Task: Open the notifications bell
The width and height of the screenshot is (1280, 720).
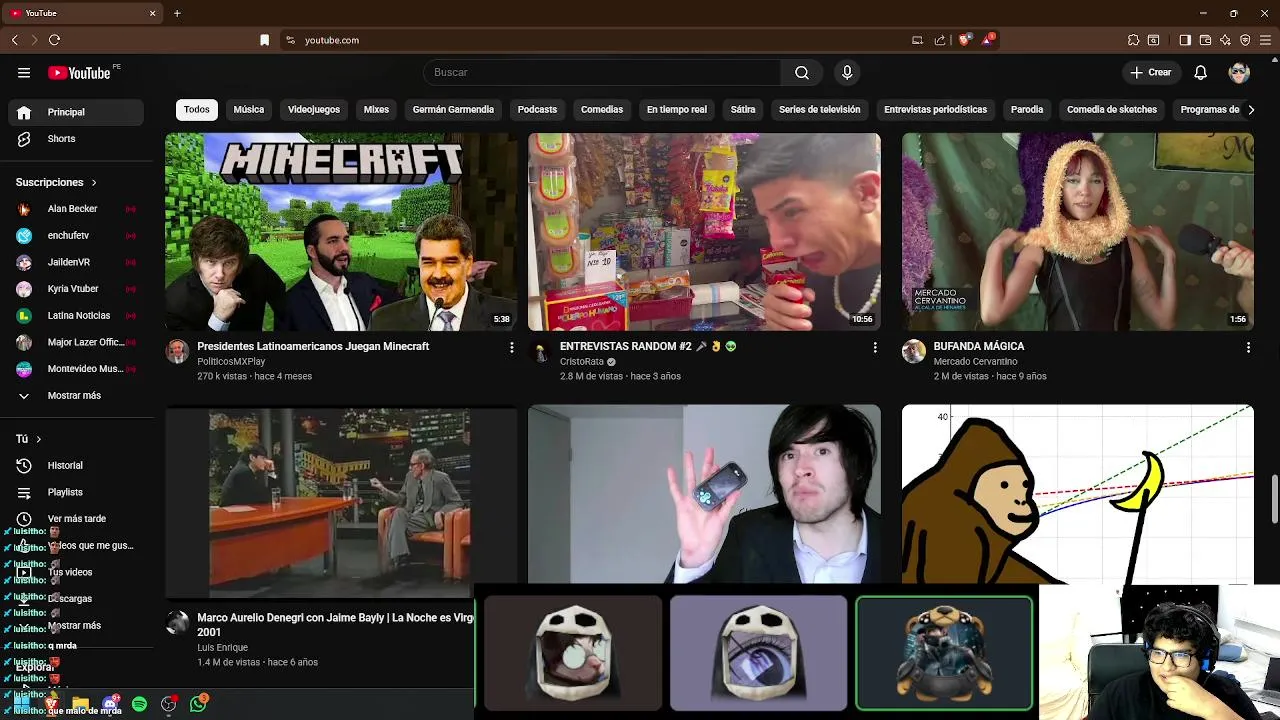Action: tap(1201, 72)
